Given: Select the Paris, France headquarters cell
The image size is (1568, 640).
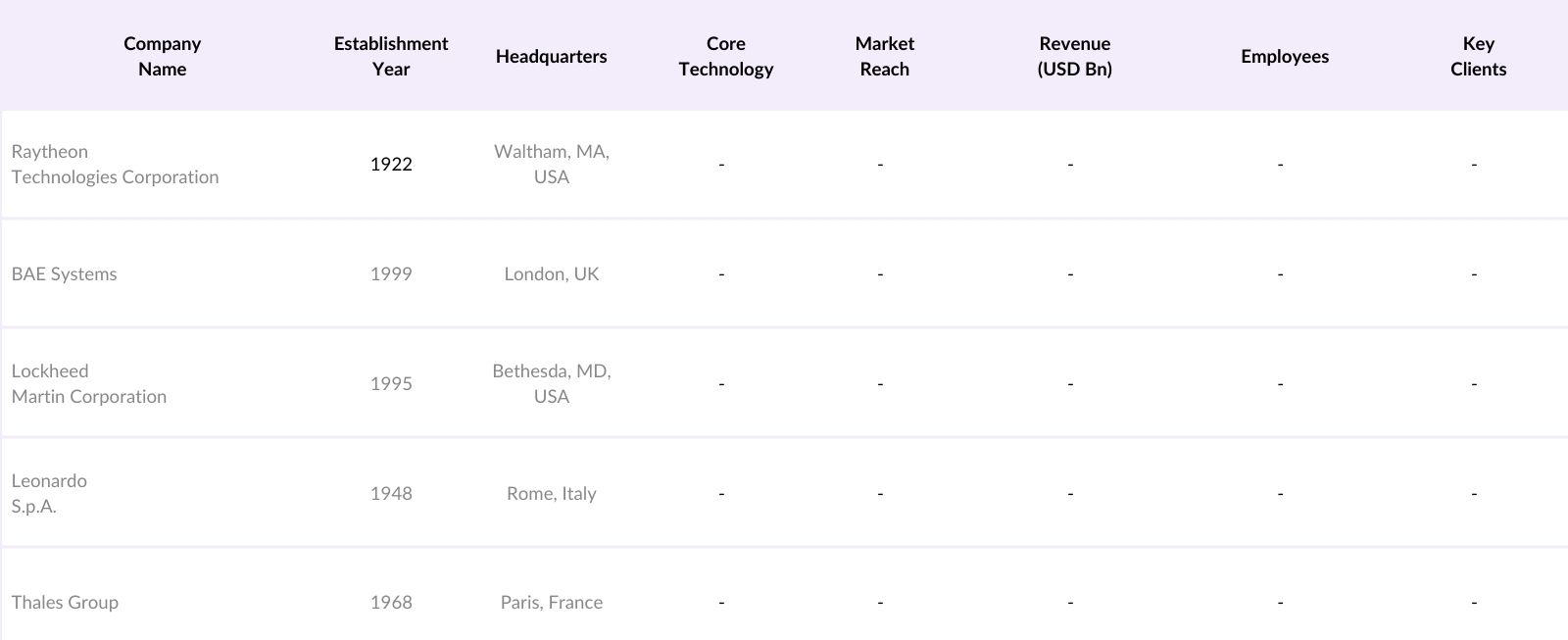Looking at the screenshot, I should [552, 603].
